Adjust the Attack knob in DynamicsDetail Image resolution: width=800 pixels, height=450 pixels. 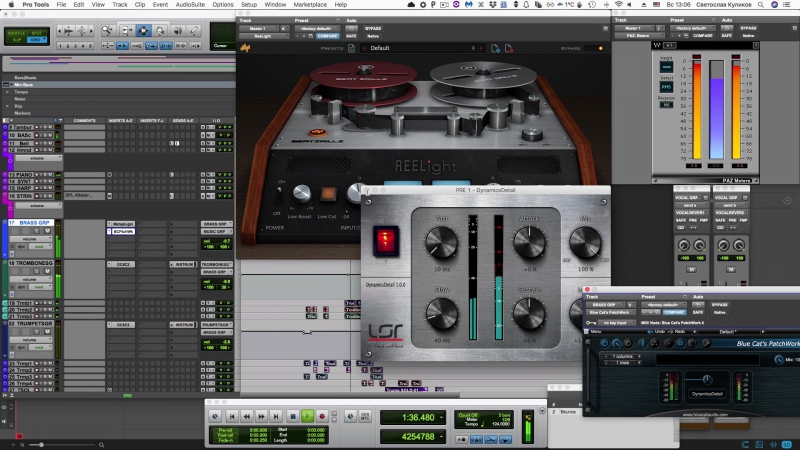point(530,242)
